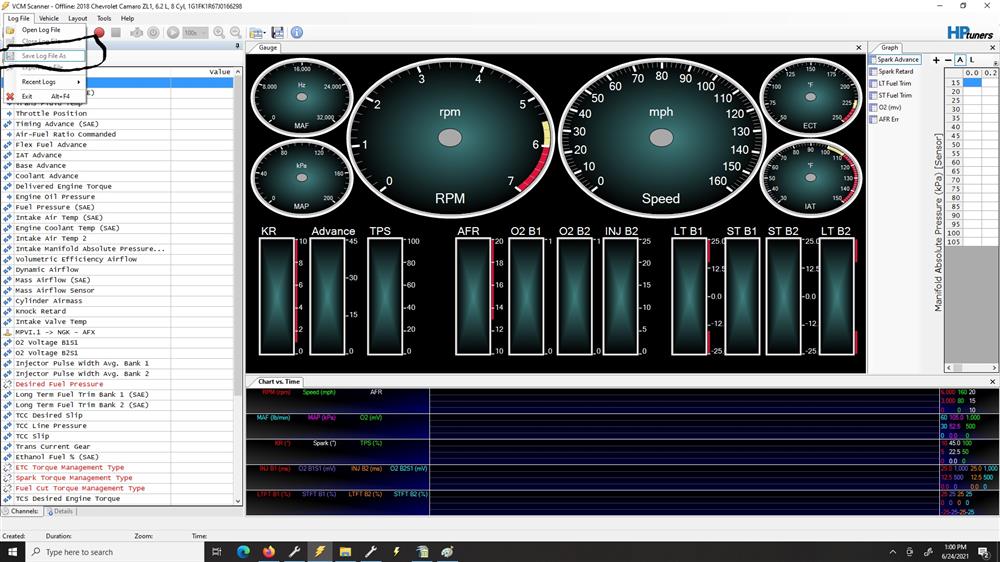Image resolution: width=1000 pixels, height=562 pixels.
Task: Click the TPS bar gauge
Action: [x=385, y=295]
